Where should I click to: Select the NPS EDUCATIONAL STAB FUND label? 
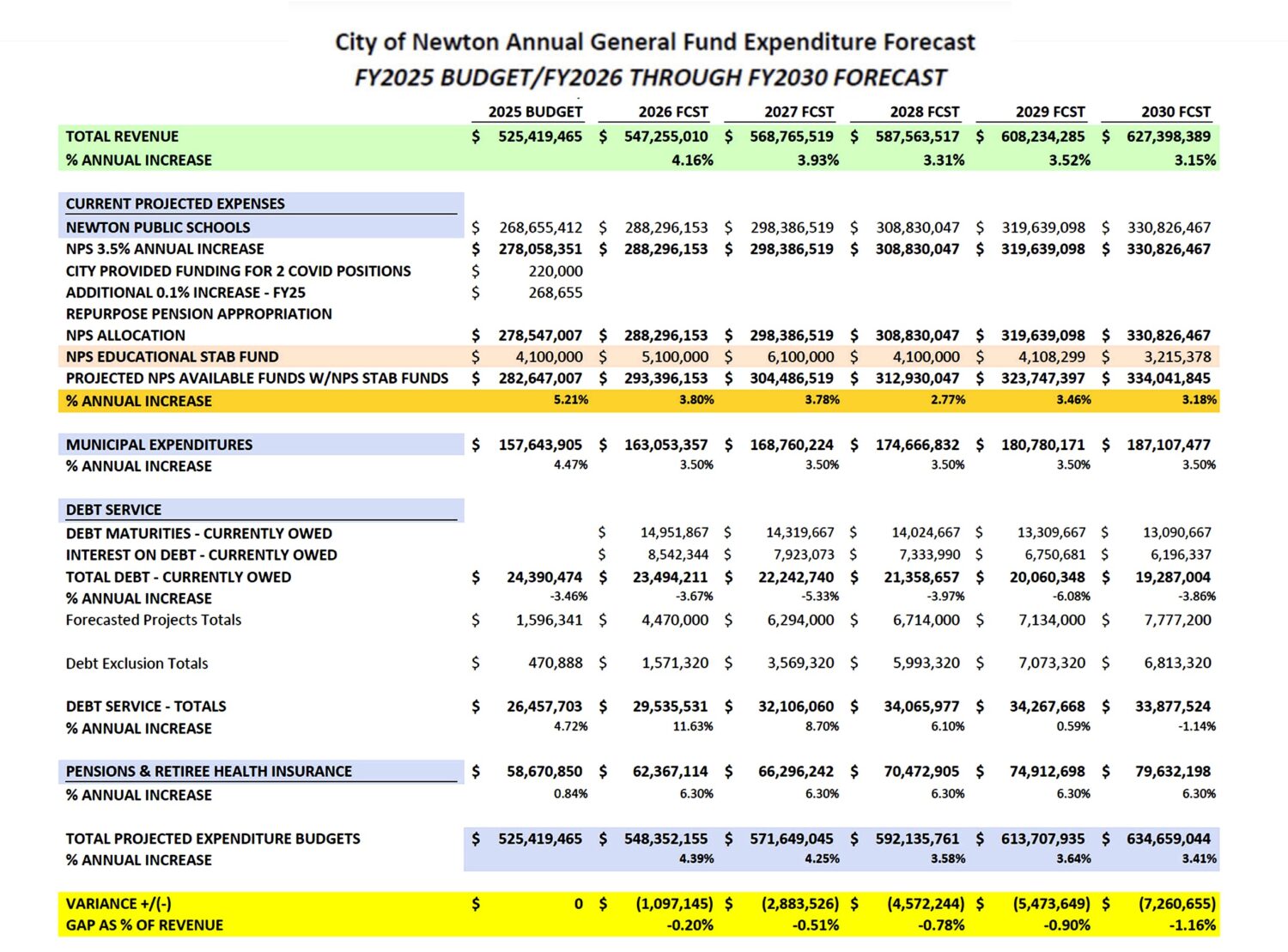[172, 357]
